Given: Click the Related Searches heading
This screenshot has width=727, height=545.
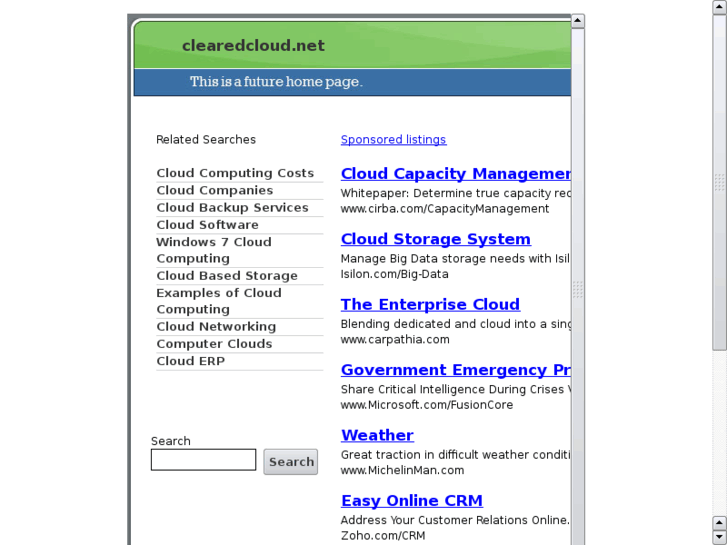Looking at the screenshot, I should (206, 140).
